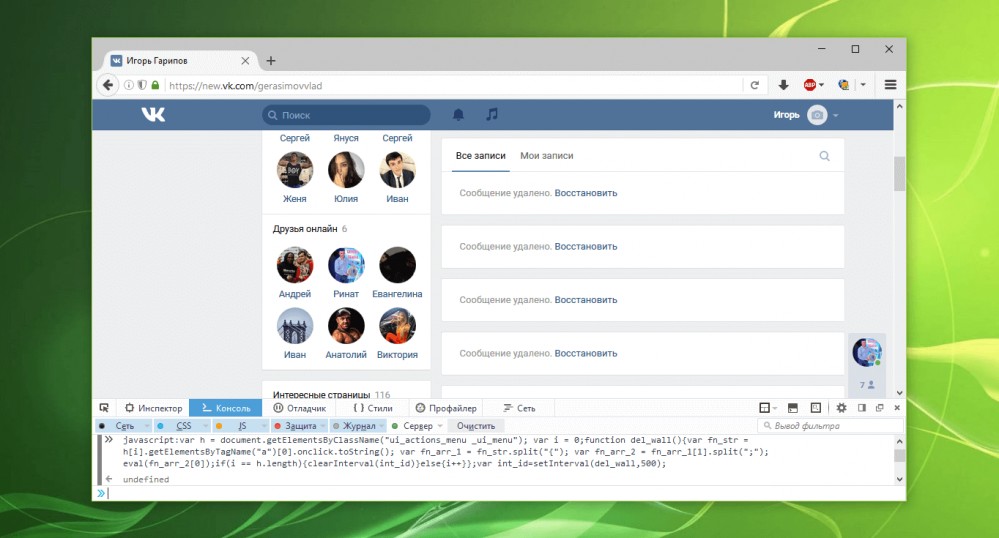999x538 pixels.
Task: Click the friend name Евангелина
Action: point(397,294)
